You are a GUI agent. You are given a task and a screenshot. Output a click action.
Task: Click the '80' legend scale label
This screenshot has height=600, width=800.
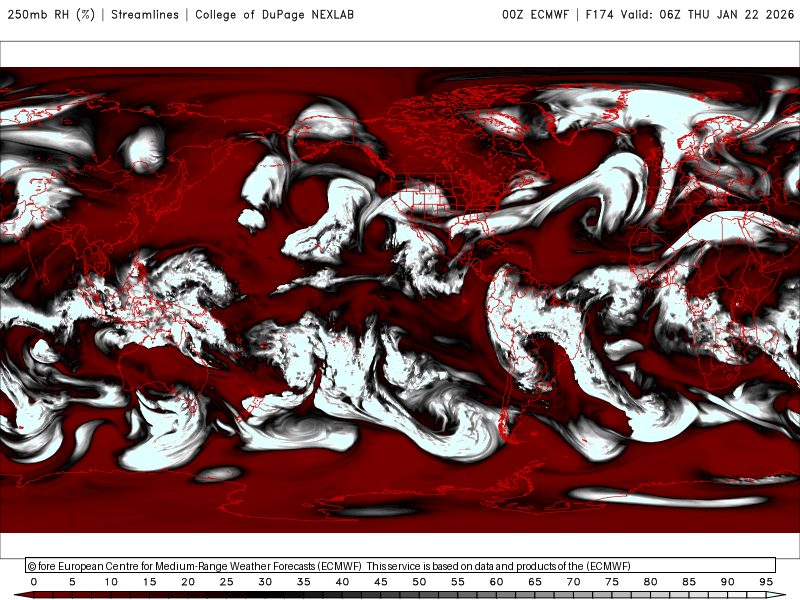pyautogui.click(x=651, y=582)
